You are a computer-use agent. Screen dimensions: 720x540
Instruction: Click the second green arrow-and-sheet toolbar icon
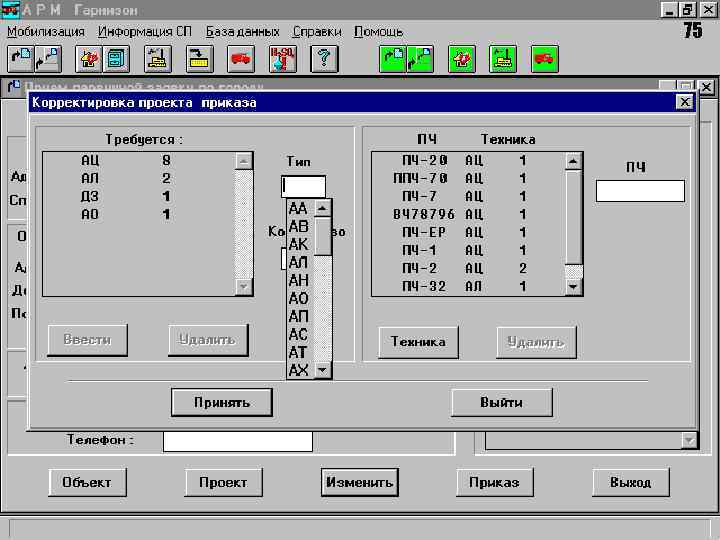420,59
